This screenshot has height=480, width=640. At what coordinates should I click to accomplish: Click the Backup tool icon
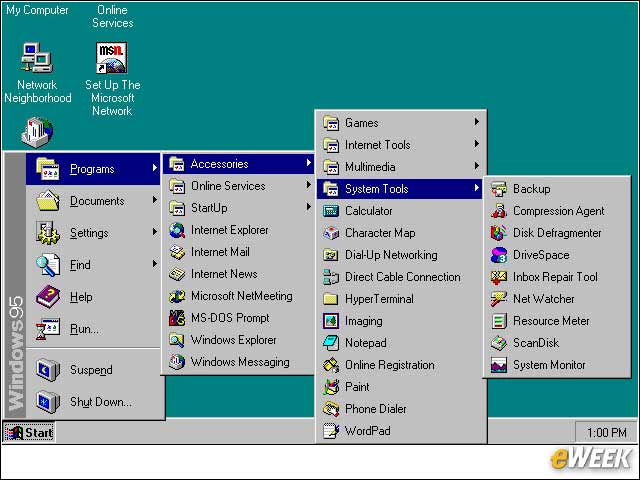pyautogui.click(x=499, y=189)
